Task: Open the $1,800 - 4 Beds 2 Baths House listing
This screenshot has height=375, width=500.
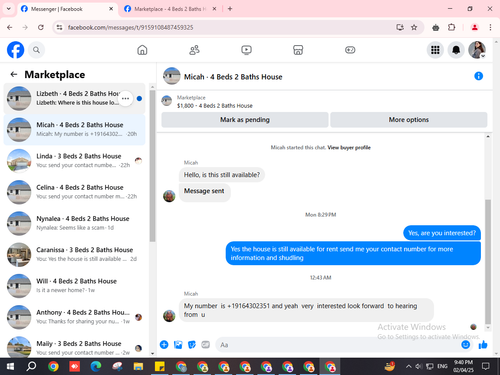Action: point(215,106)
